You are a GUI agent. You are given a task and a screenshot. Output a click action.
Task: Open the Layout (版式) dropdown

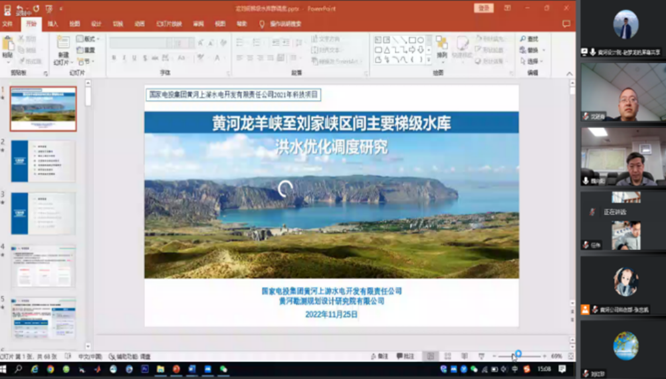tap(88, 39)
